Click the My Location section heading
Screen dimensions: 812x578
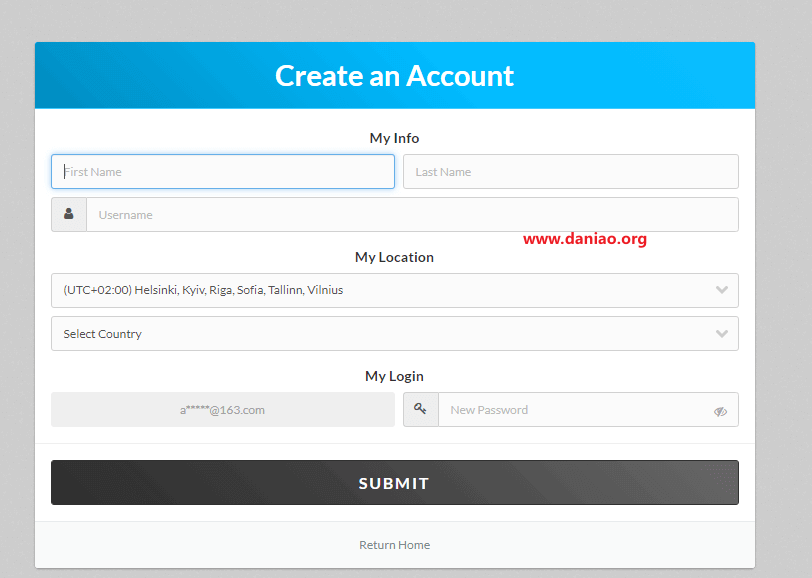tap(394, 257)
